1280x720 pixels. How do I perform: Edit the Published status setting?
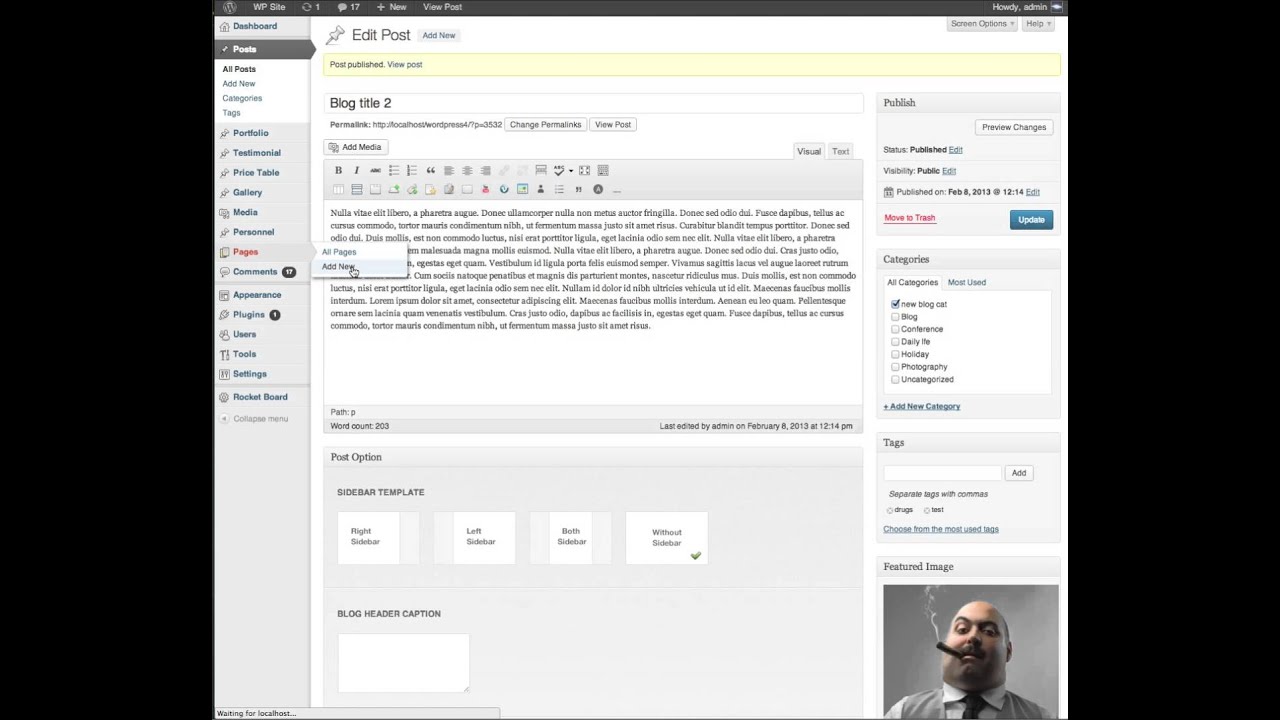click(x=955, y=150)
